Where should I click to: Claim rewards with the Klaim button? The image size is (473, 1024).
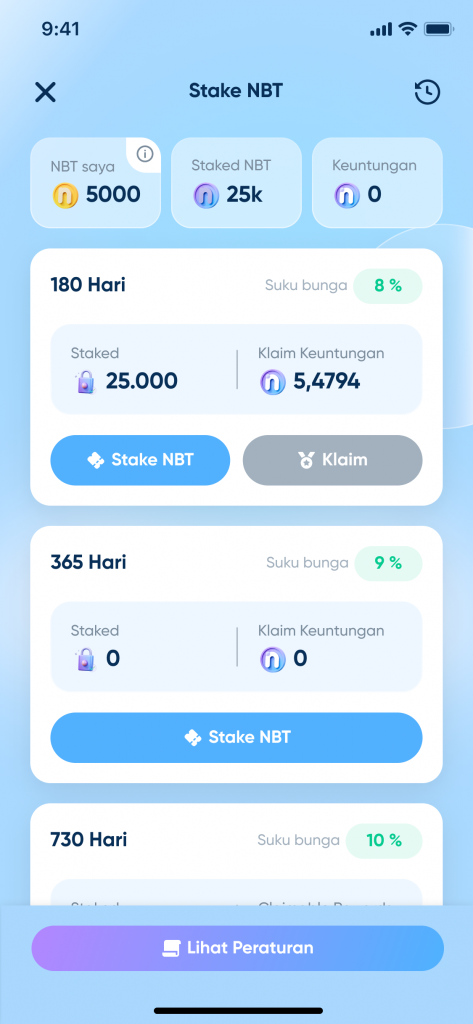click(x=333, y=460)
